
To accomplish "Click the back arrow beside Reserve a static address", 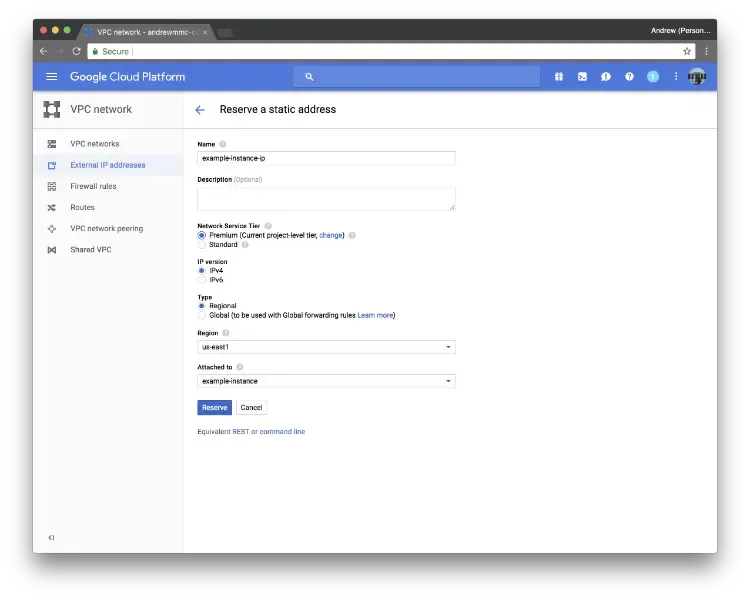I will click(200, 110).
